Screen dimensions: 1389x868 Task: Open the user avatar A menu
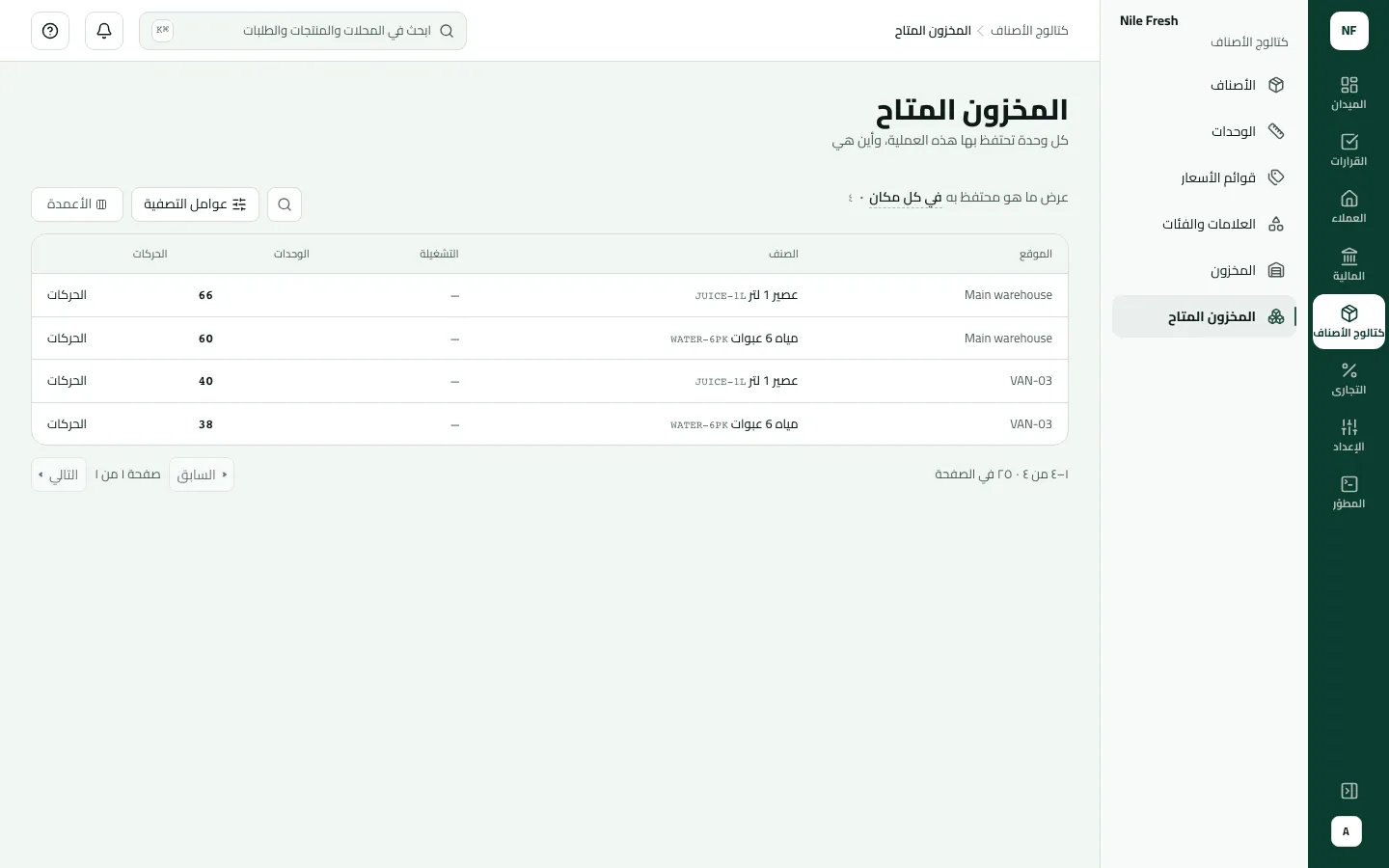pos(1347,831)
